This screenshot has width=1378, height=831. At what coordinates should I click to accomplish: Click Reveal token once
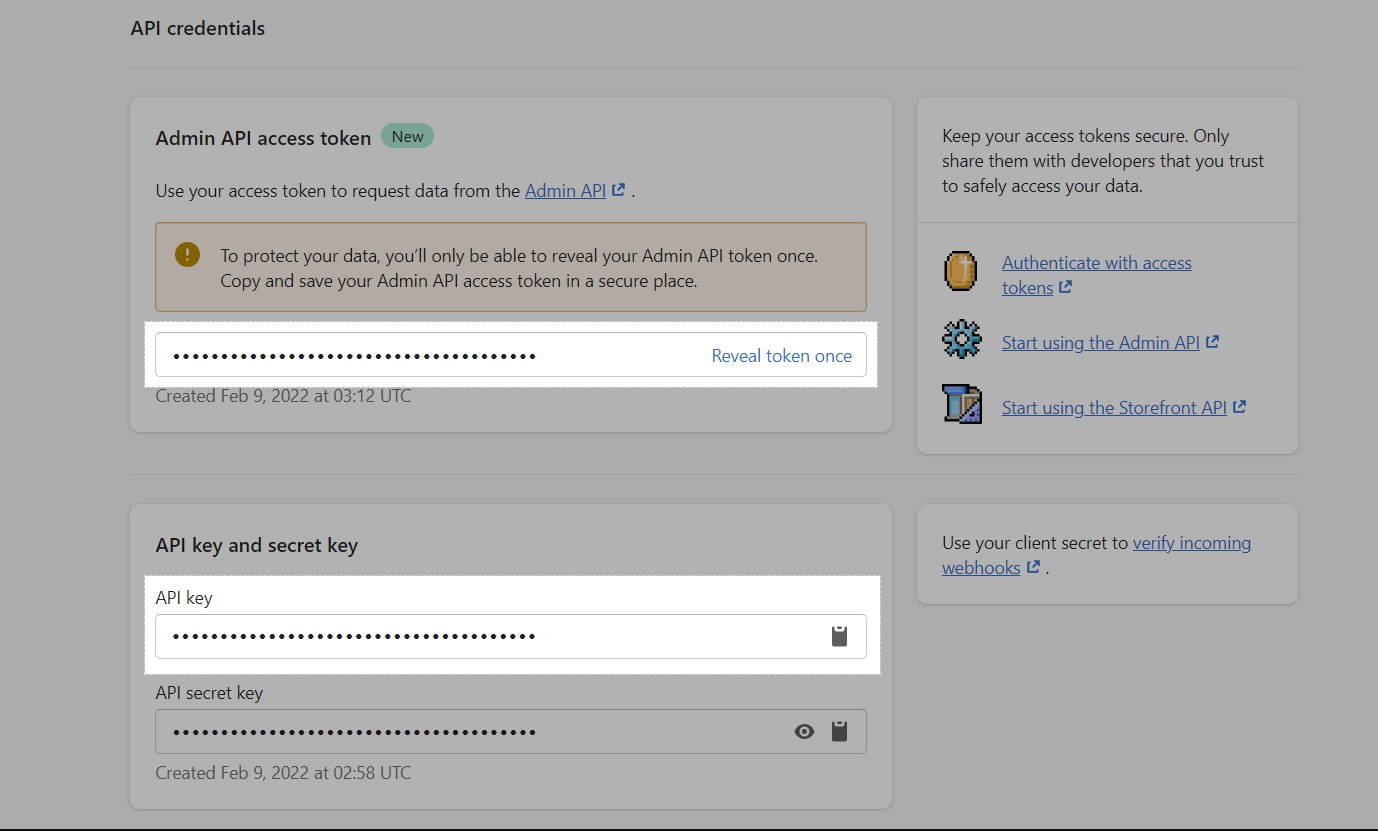[781, 355]
